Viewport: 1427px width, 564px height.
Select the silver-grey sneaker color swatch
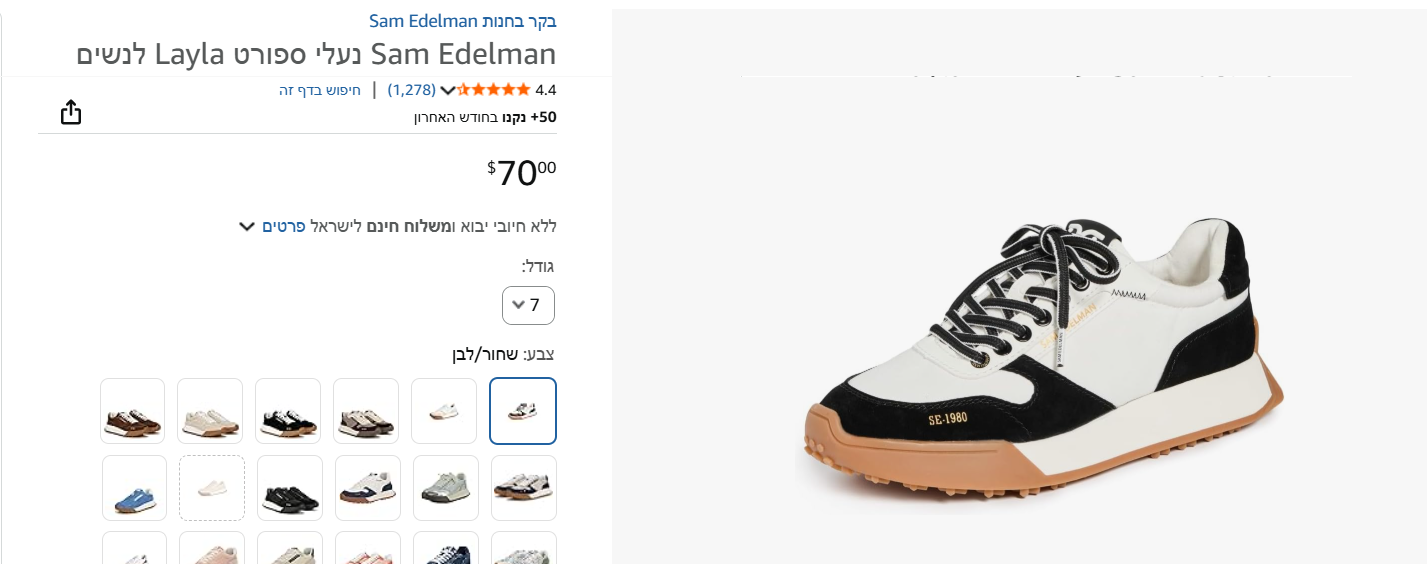tap(446, 488)
